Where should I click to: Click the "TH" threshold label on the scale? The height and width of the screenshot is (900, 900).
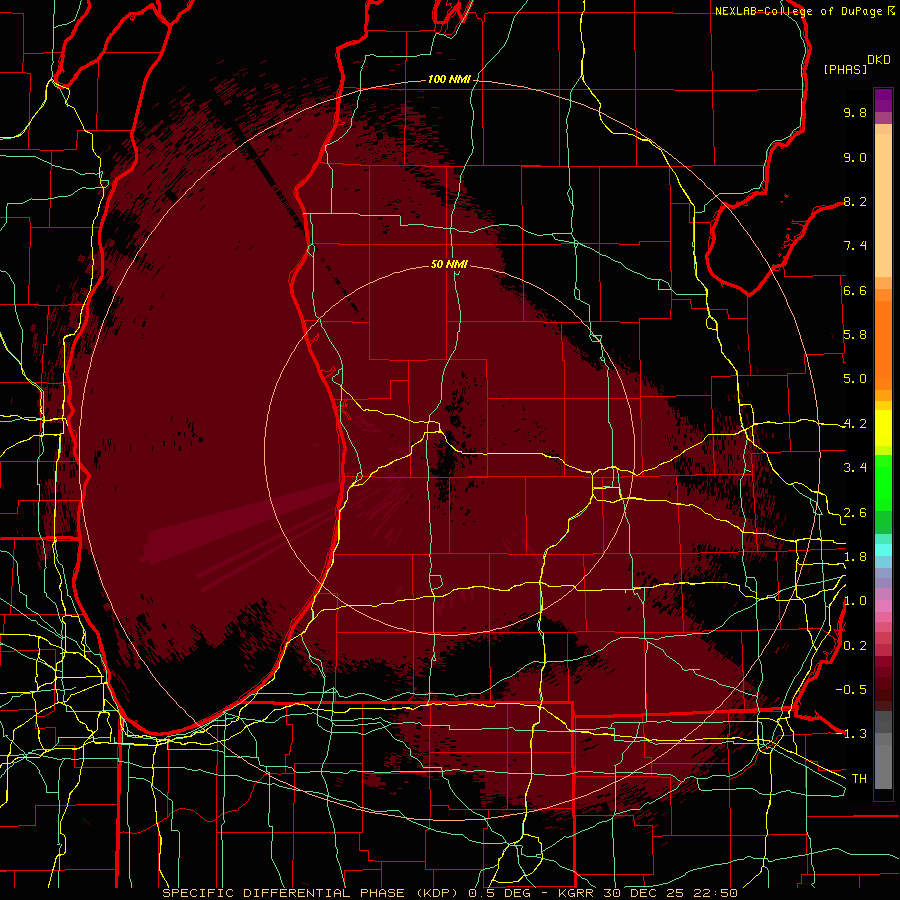pyautogui.click(x=859, y=779)
